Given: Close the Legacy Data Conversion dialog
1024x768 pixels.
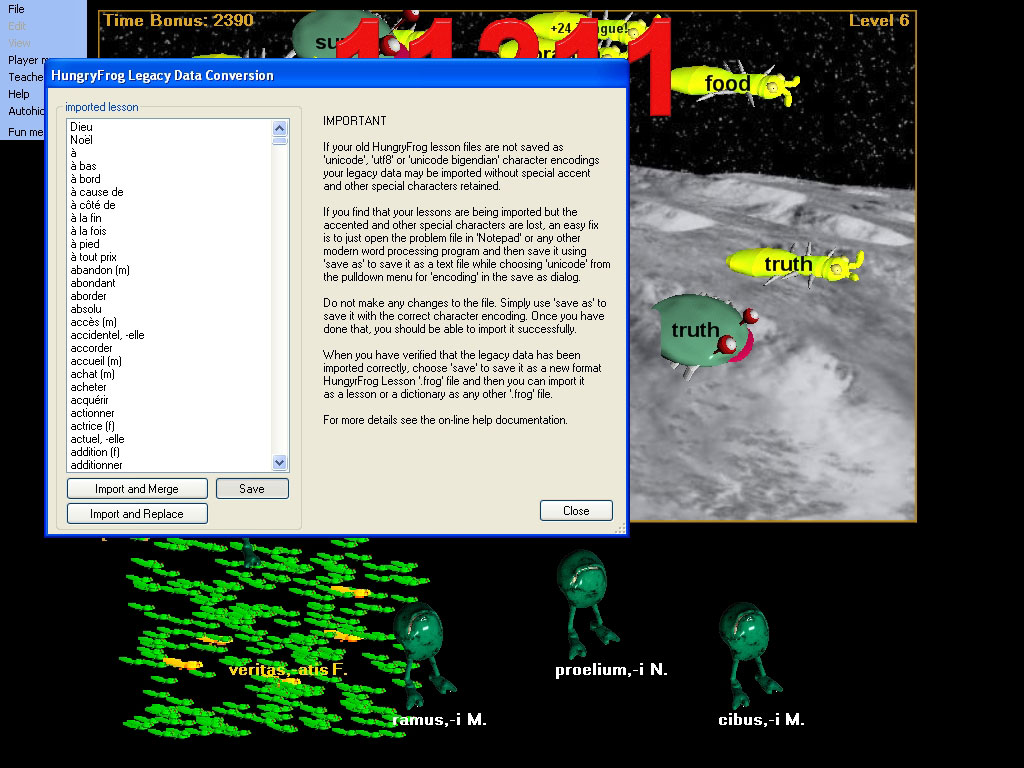Looking at the screenshot, I should 576,511.
